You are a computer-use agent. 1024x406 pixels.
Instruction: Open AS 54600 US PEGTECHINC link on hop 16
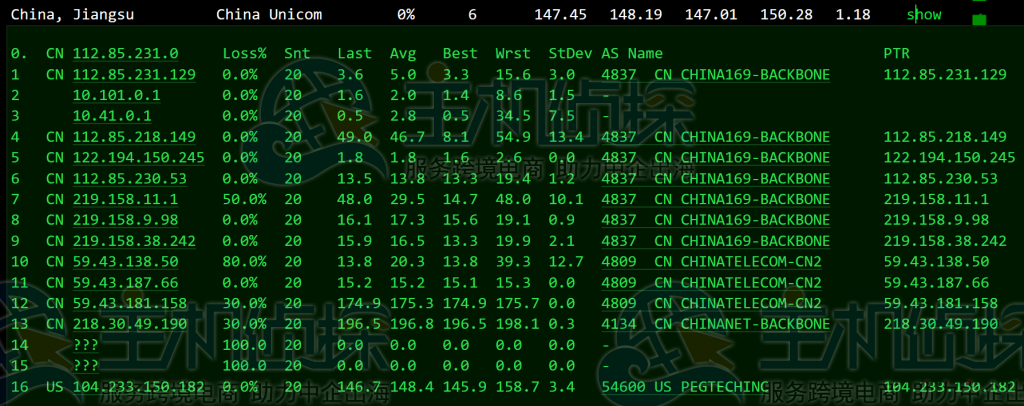685,386
